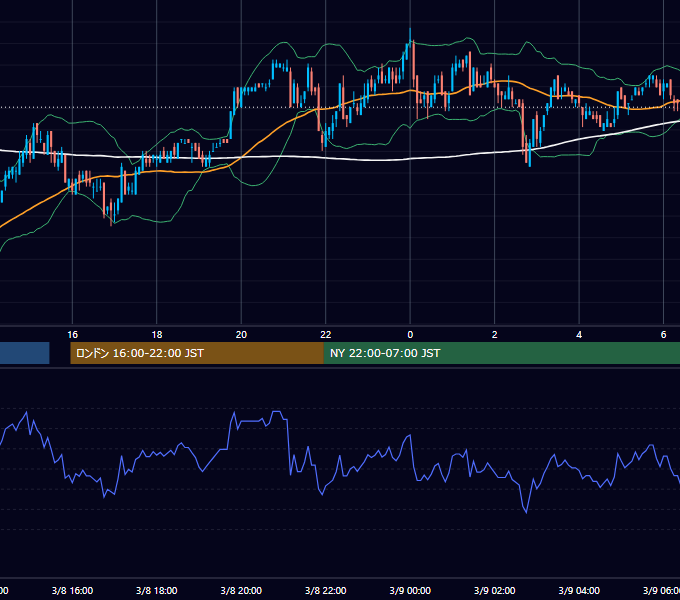The width and height of the screenshot is (680, 600).
Task: Click the highest candle wick just before hour 0
Action: click(410, 35)
